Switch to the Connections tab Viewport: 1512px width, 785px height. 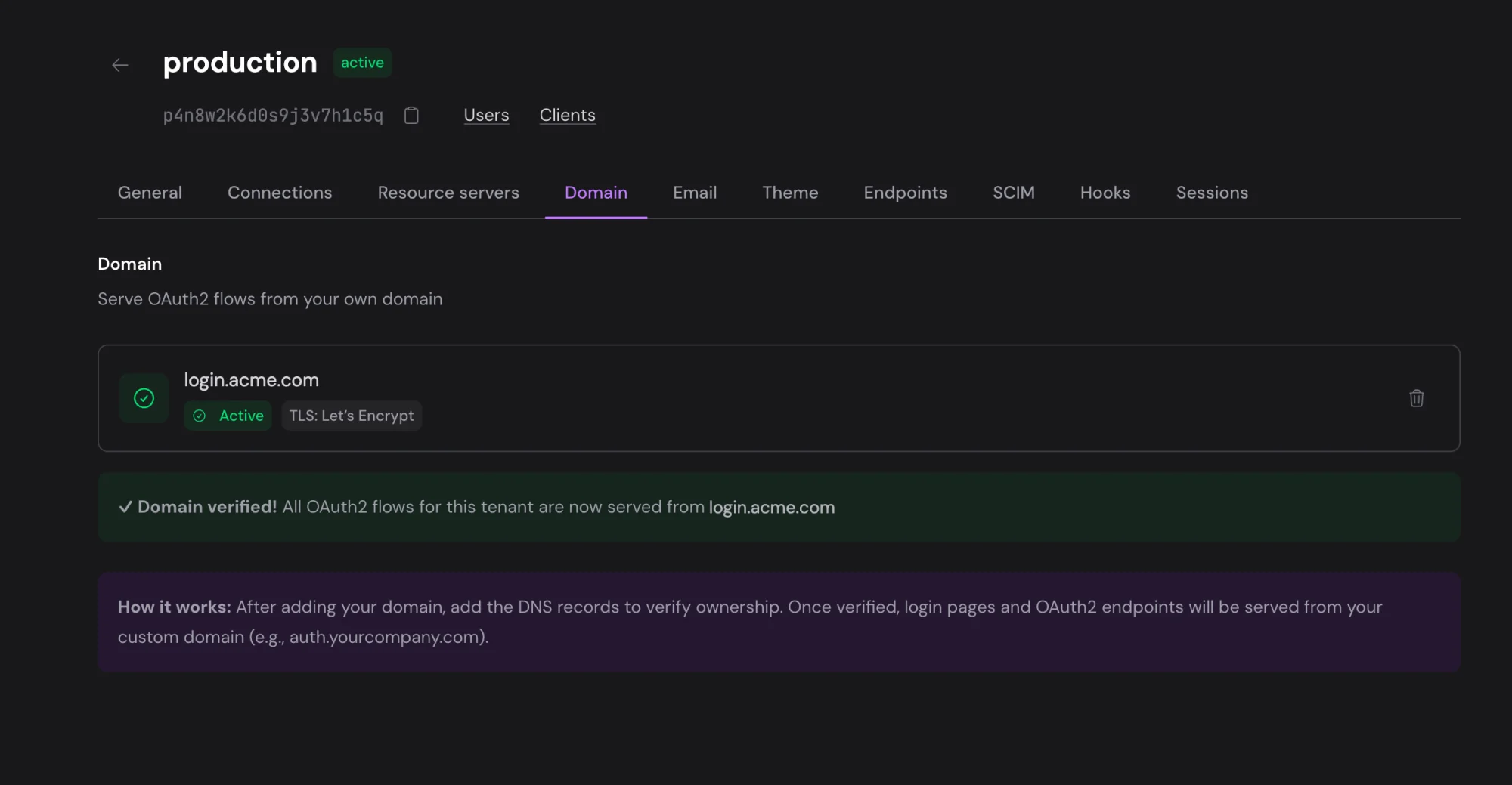point(280,193)
